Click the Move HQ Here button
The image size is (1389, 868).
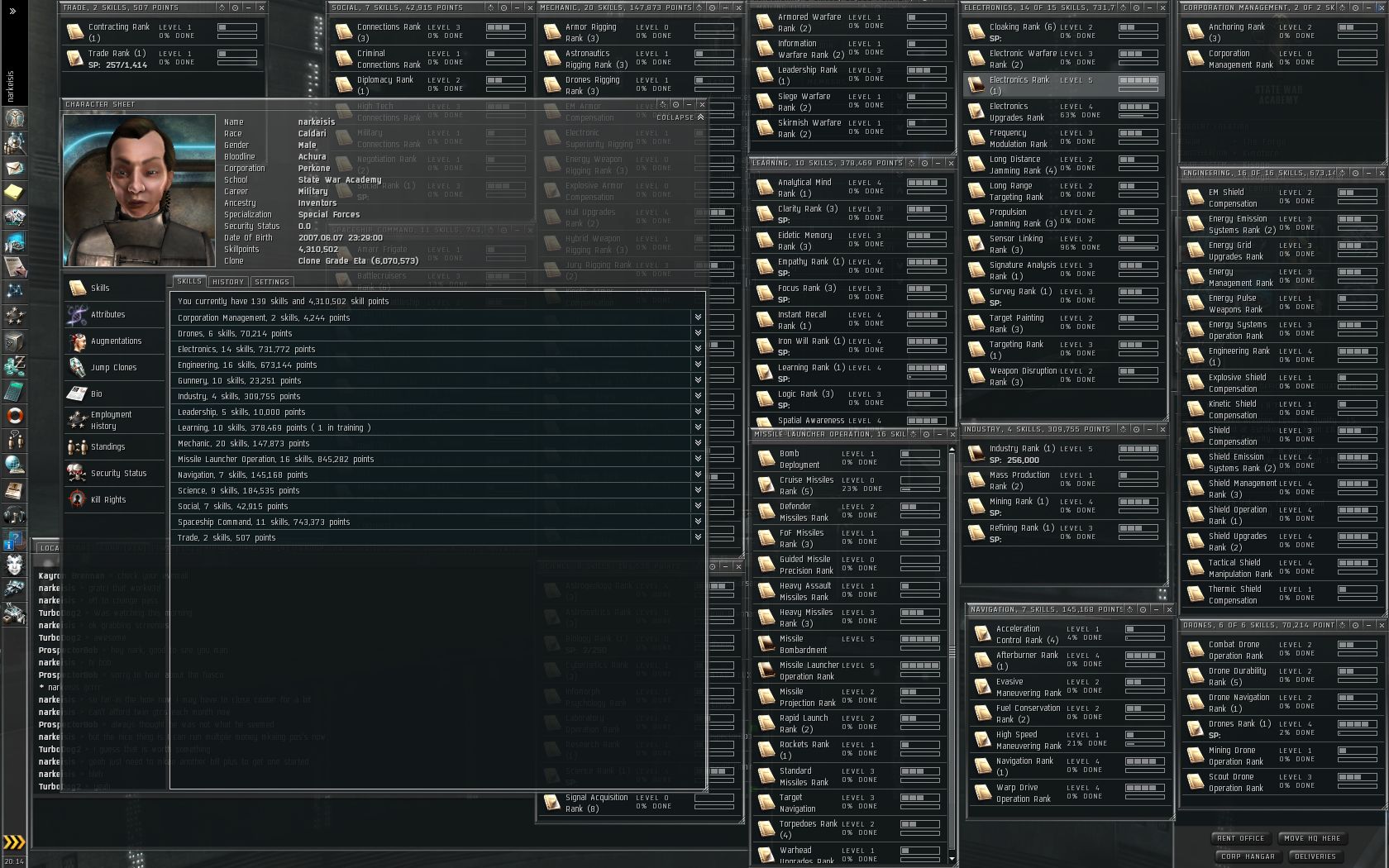point(1312,838)
